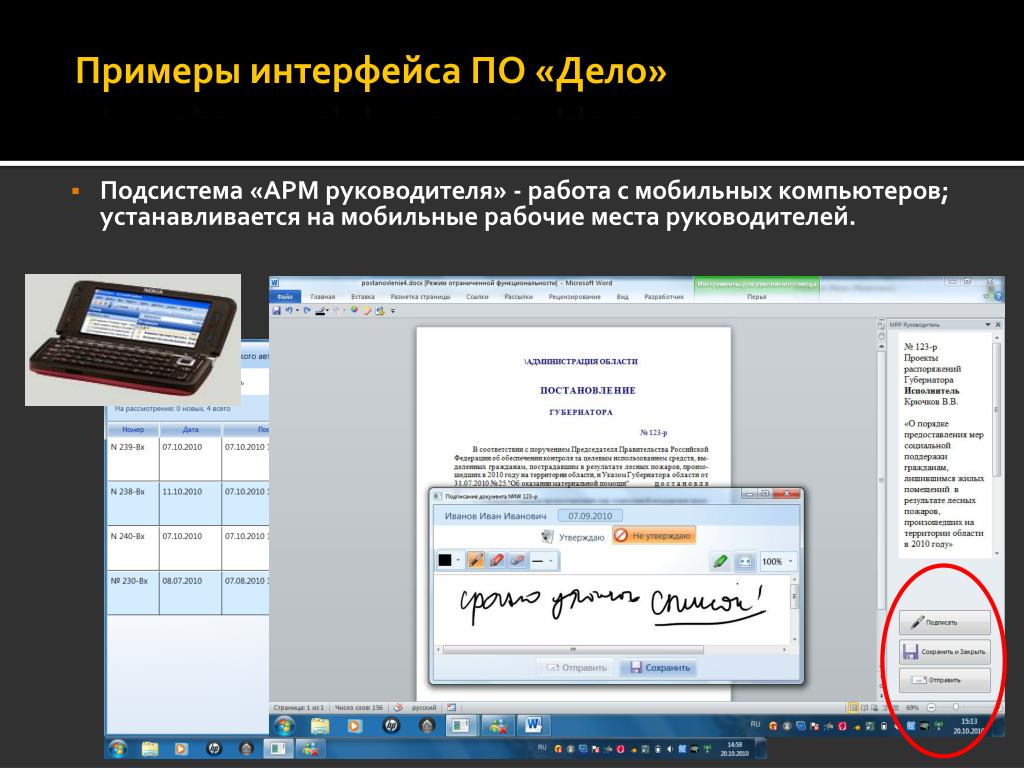
Task: Click date cell 08.07.2010 in table
Action: pyautogui.click(x=182, y=581)
